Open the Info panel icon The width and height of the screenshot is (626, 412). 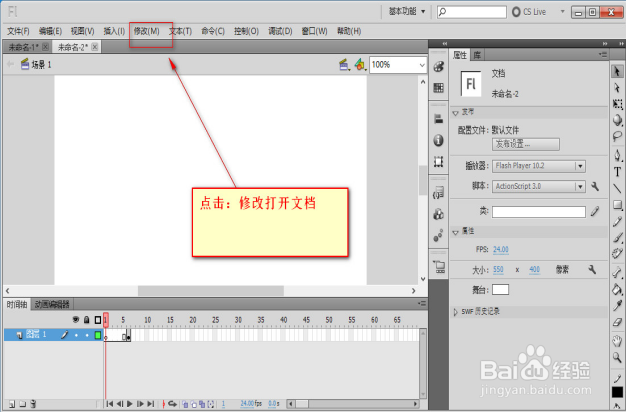tap(438, 140)
